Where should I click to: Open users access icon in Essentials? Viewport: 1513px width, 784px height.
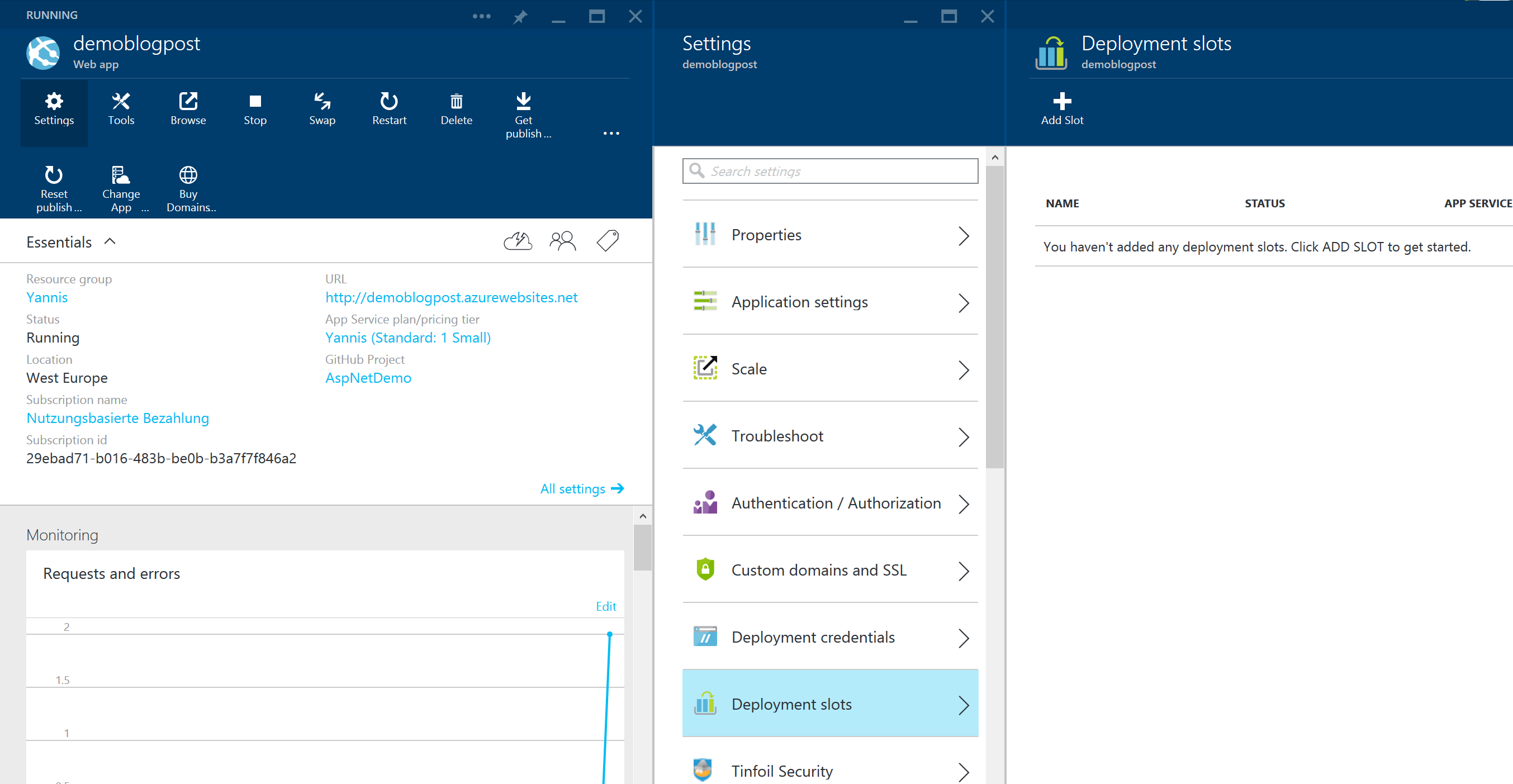pos(563,241)
